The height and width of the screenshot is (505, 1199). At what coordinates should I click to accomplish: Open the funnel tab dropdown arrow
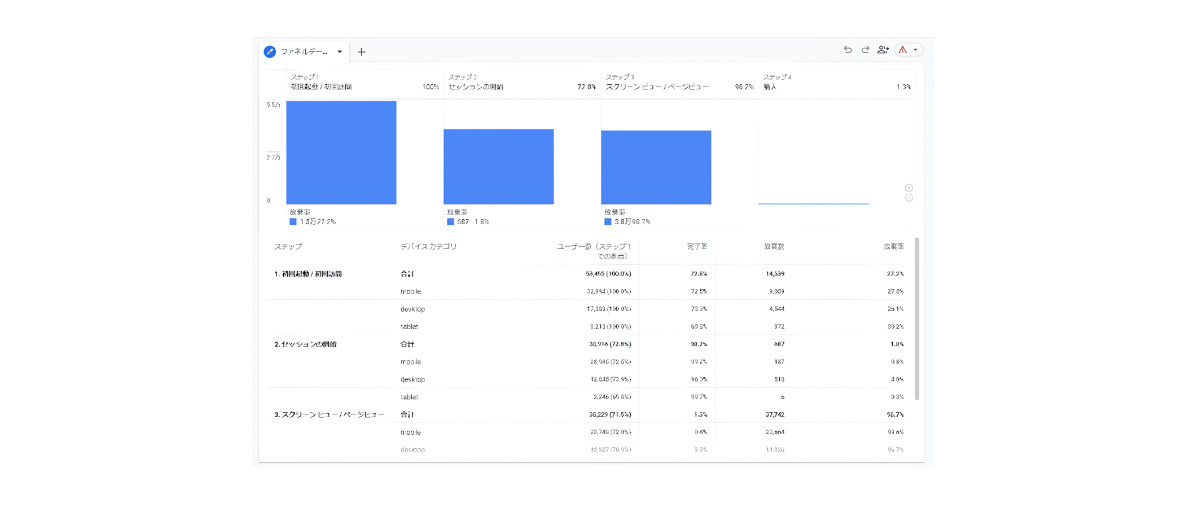339,52
